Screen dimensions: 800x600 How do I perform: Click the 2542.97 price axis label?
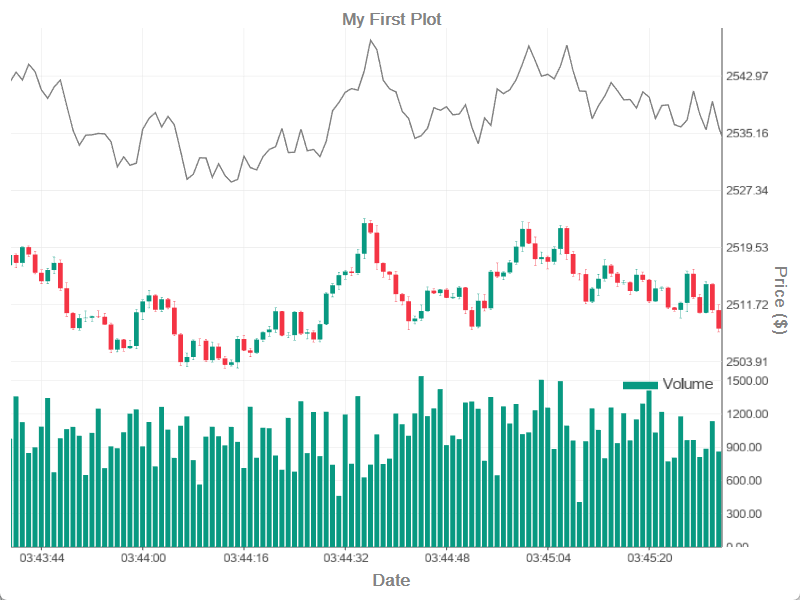(x=747, y=76)
